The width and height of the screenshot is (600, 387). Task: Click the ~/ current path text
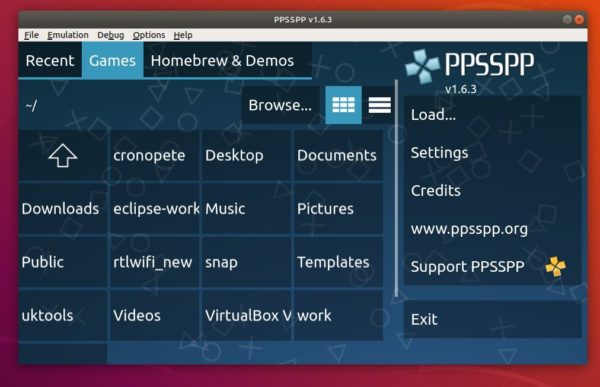coord(31,106)
